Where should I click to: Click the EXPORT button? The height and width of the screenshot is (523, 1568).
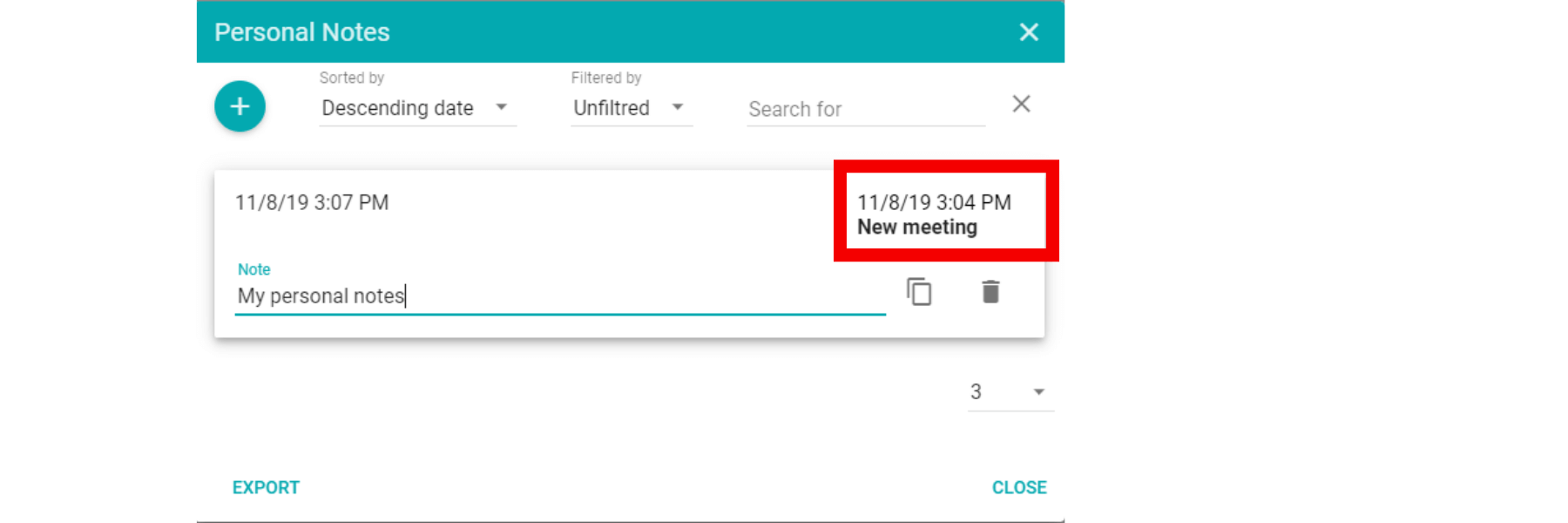pos(266,487)
